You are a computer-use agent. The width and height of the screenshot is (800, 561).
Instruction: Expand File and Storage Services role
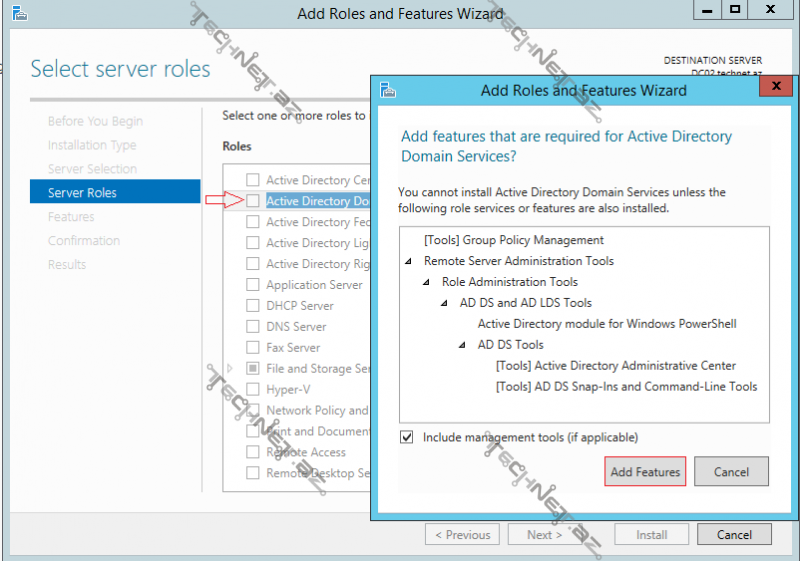click(x=231, y=369)
